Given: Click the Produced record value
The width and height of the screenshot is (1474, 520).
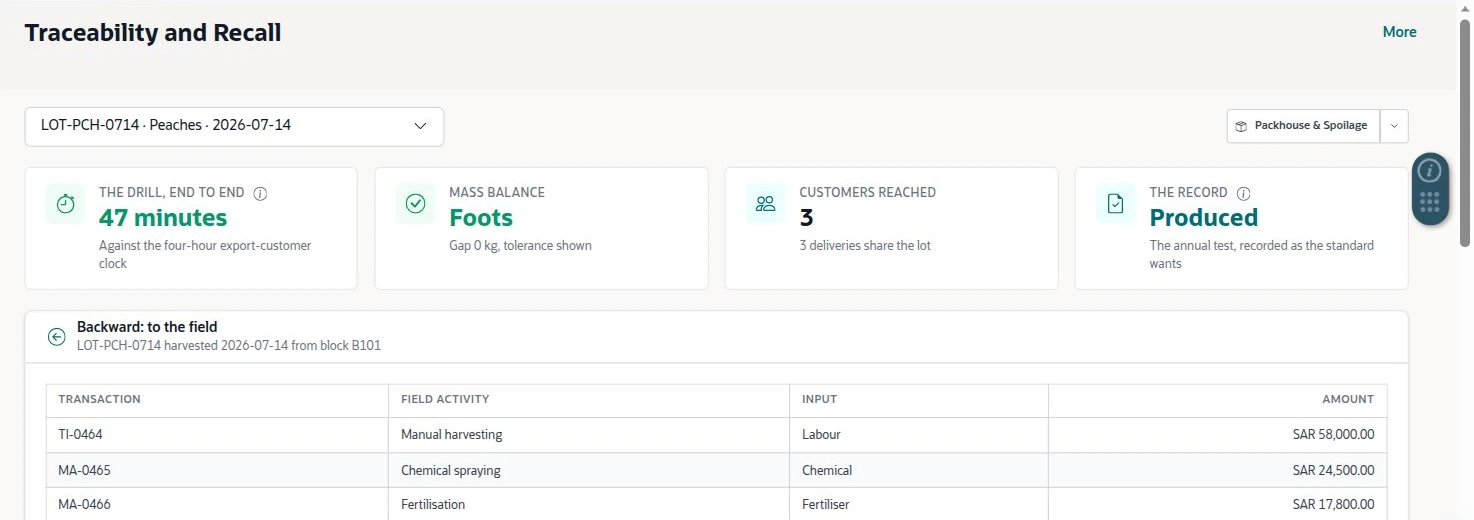Looking at the screenshot, I should 1204,218.
